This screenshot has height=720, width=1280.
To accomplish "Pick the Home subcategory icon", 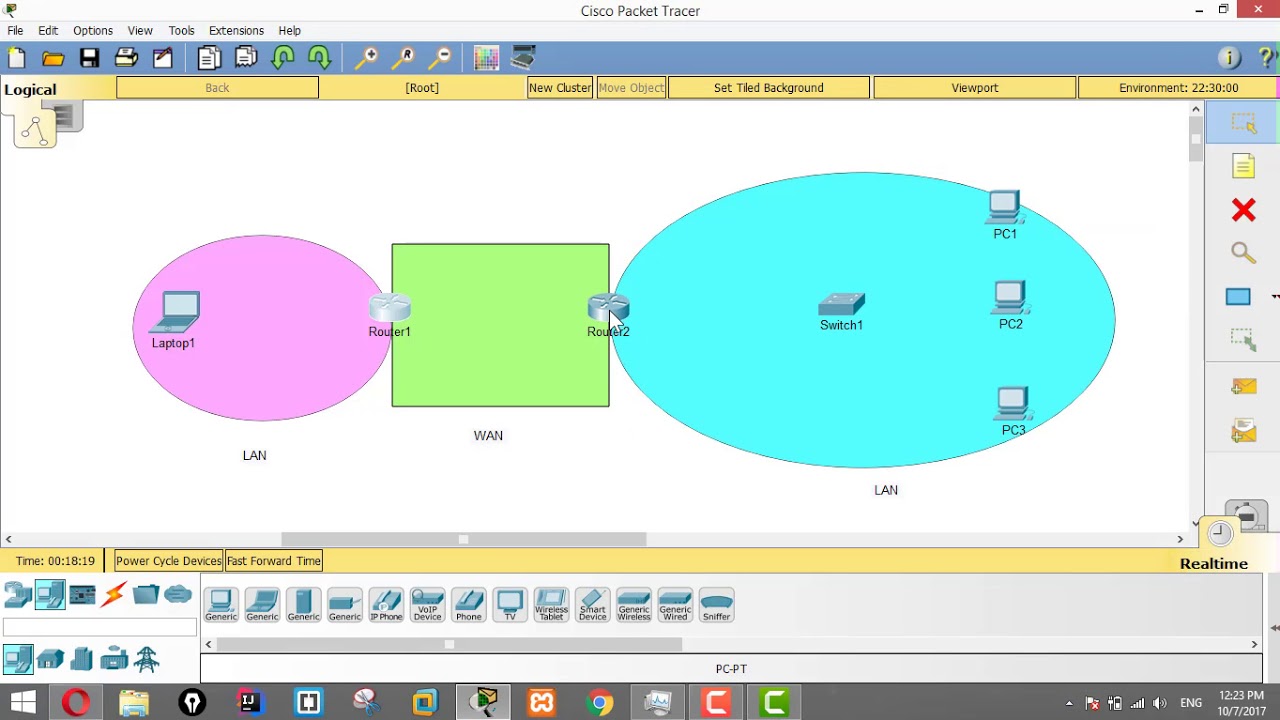I will [50, 659].
